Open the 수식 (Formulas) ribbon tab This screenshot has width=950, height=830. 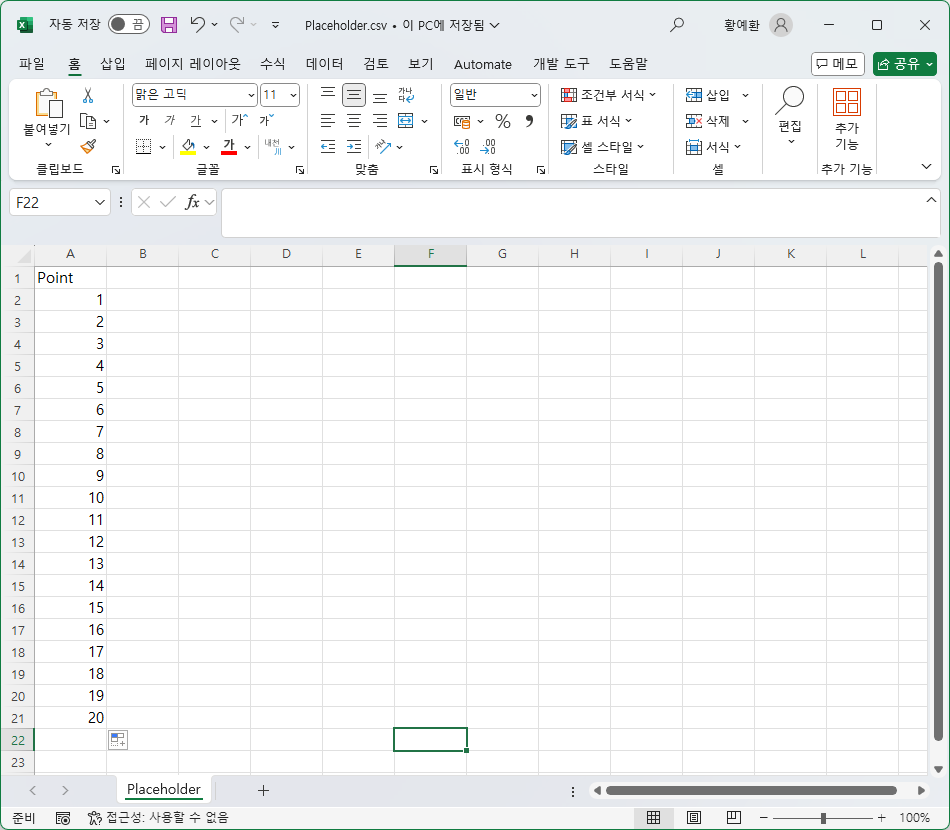(273, 64)
